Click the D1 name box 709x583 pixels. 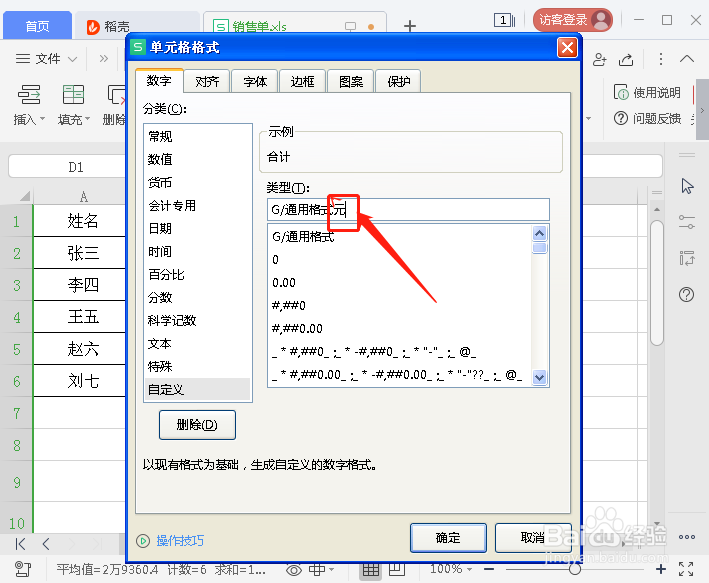76,167
